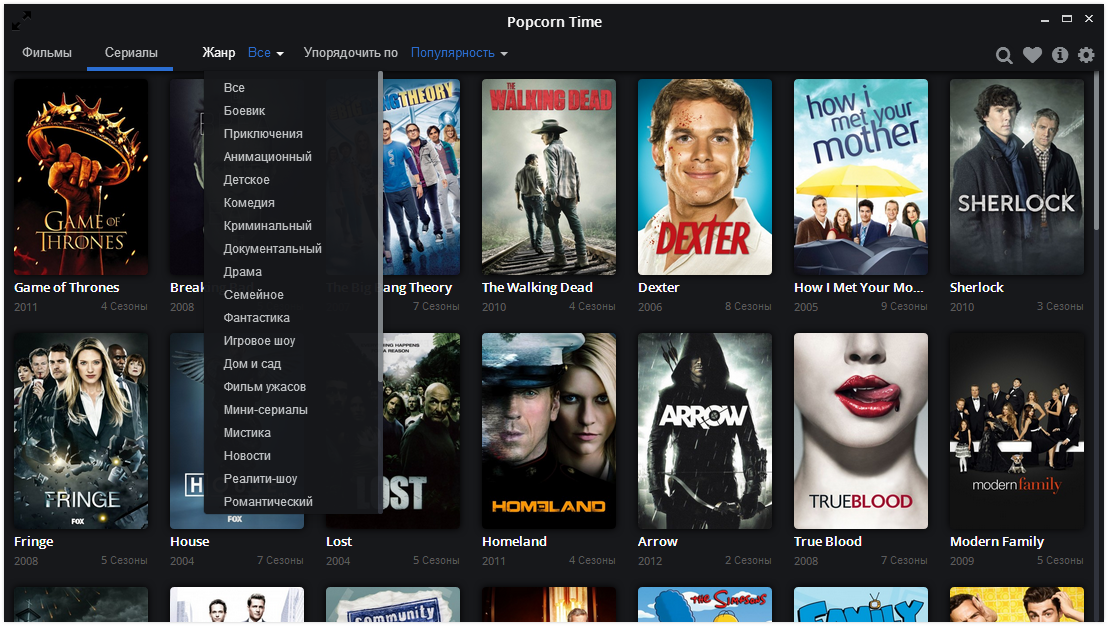
Task: Open settings with the gear icon
Action: [1086, 54]
